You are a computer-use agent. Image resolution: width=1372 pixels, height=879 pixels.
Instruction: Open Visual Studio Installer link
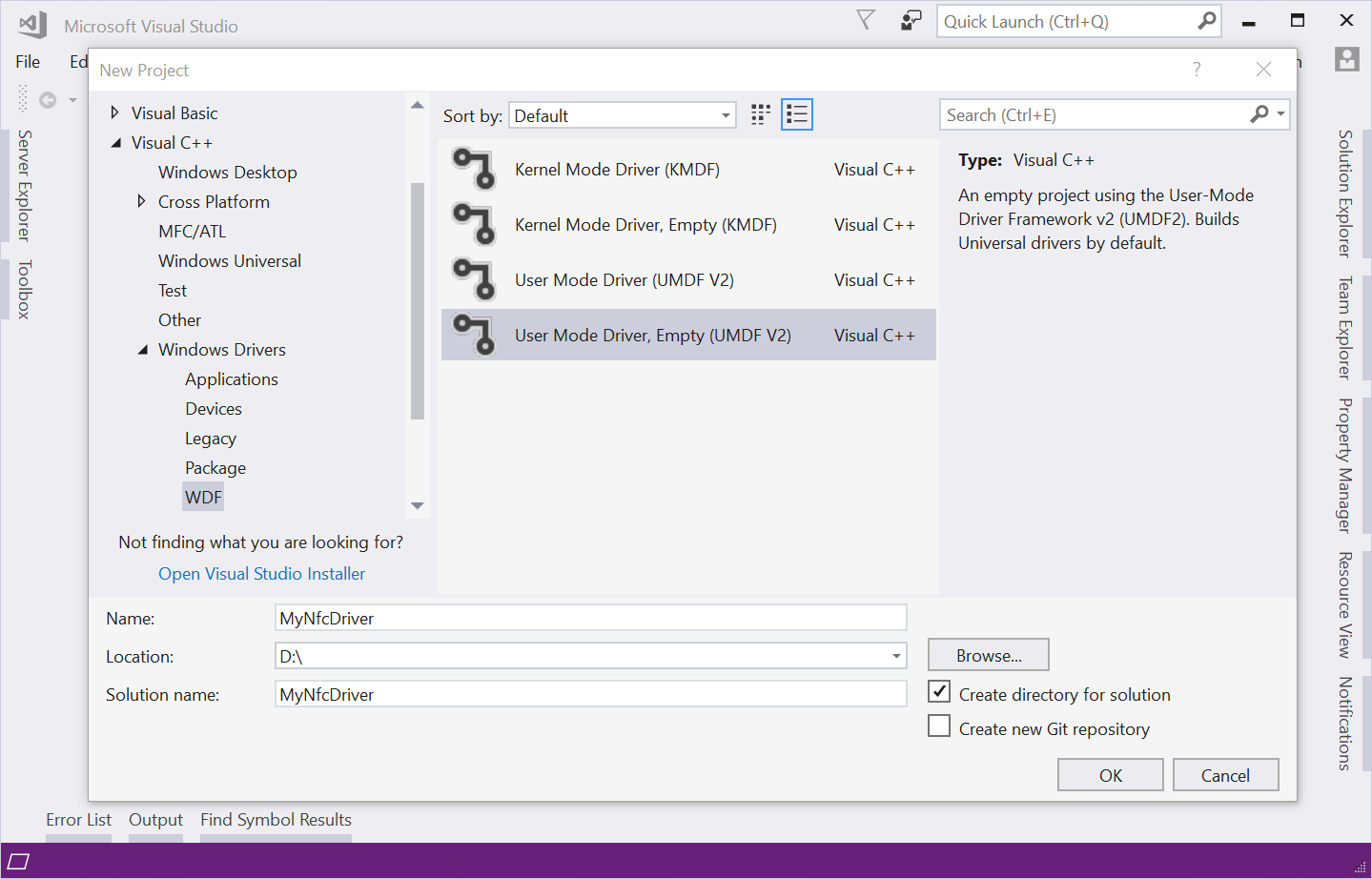click(x=262, y=573)
